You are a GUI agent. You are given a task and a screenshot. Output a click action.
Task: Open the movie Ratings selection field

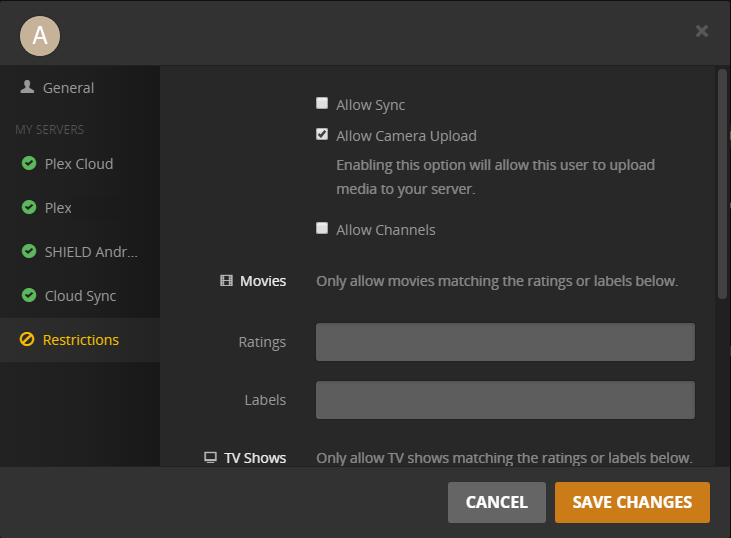point(505,342)
